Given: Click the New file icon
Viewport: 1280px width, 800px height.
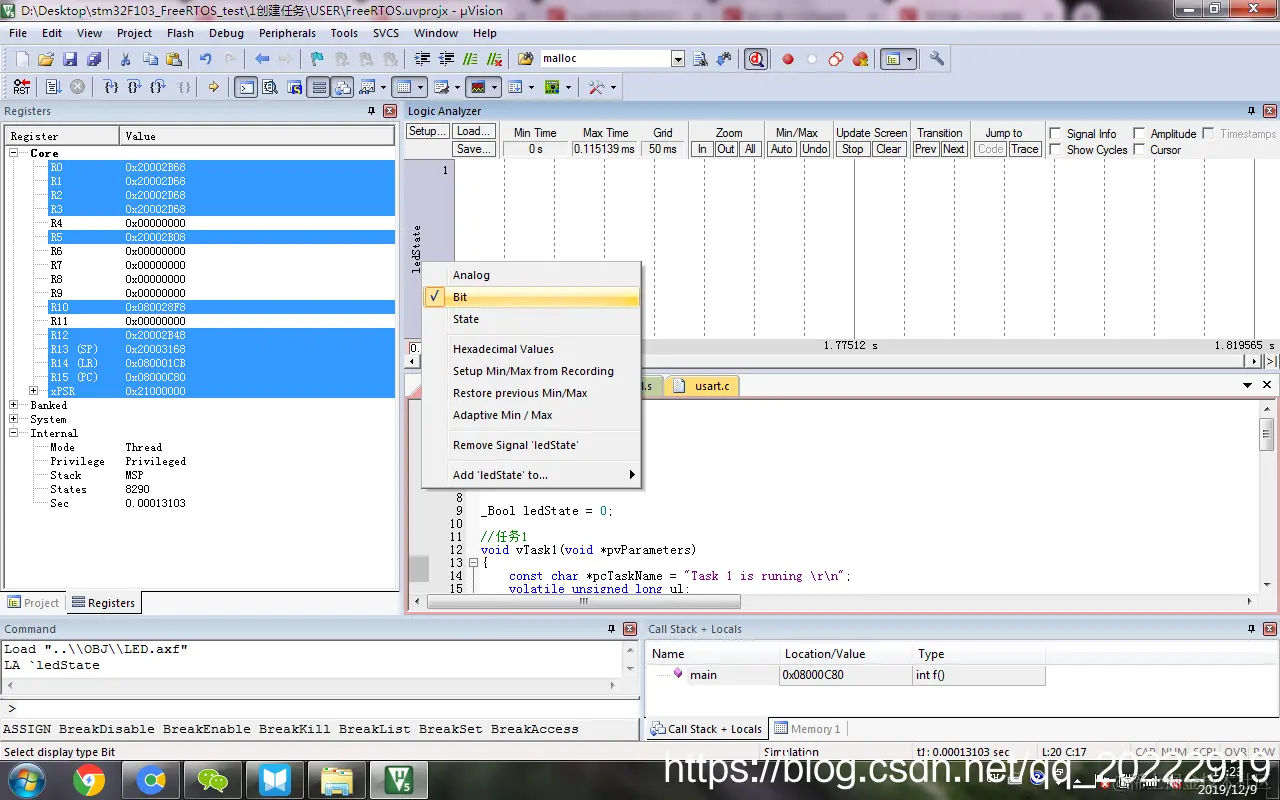Looking at the screenshot, I should point(22,59).
